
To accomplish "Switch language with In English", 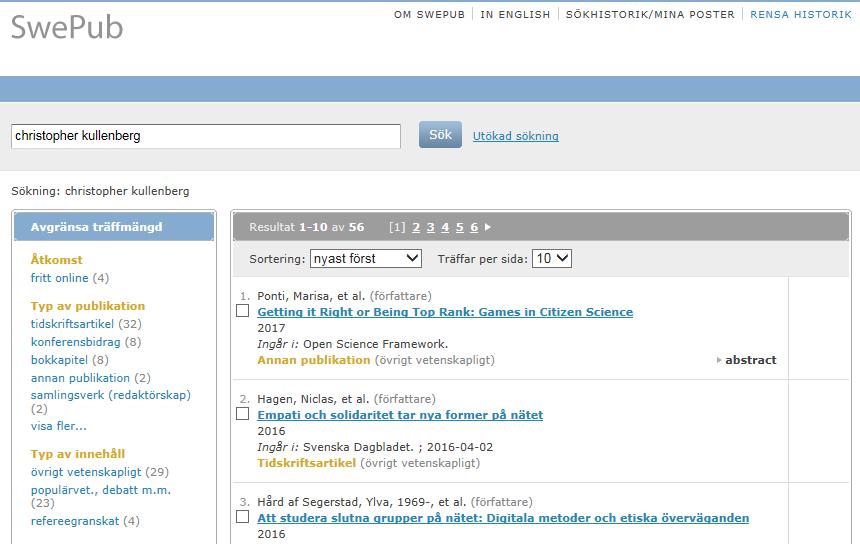I will pyautogui.click(x=515, y=15).
